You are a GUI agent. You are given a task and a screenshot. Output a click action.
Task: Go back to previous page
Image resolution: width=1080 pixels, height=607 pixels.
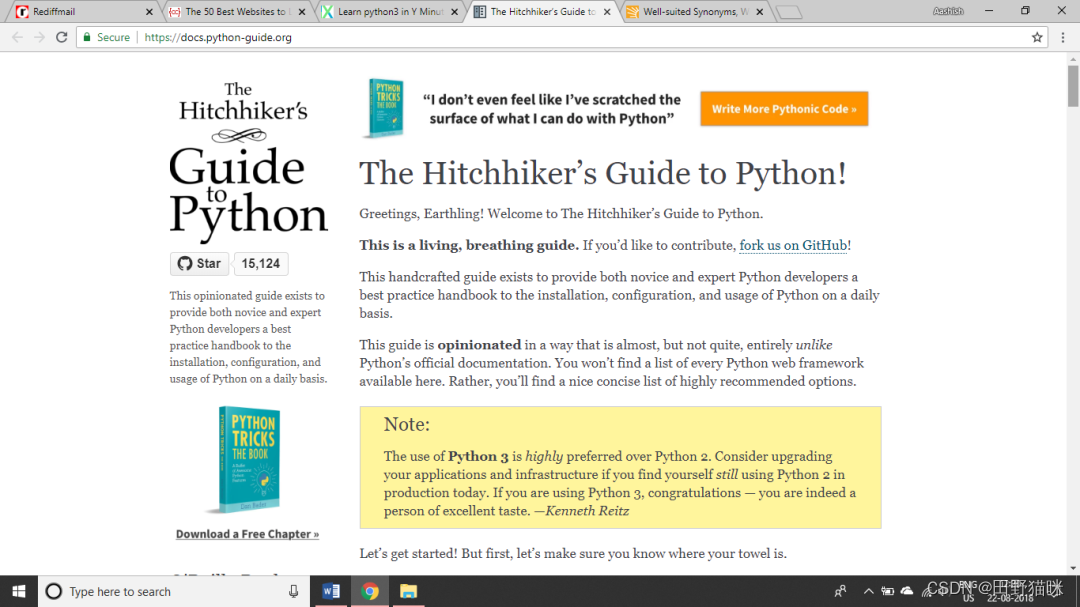click(17, 37)
